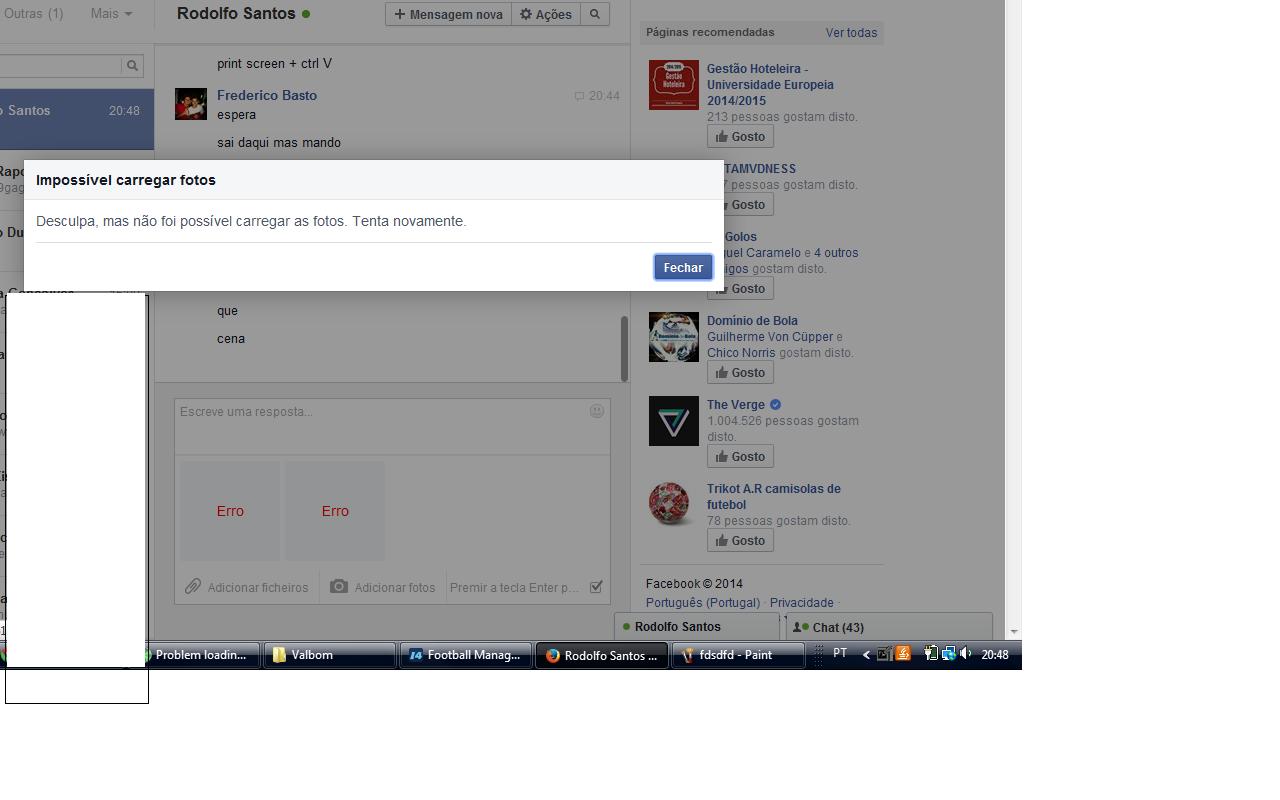This screenshot has height=800, width=1280.
Task: Click the conversation scrollbar thumb
Action: pyautogui.click(x=624, y=348)
